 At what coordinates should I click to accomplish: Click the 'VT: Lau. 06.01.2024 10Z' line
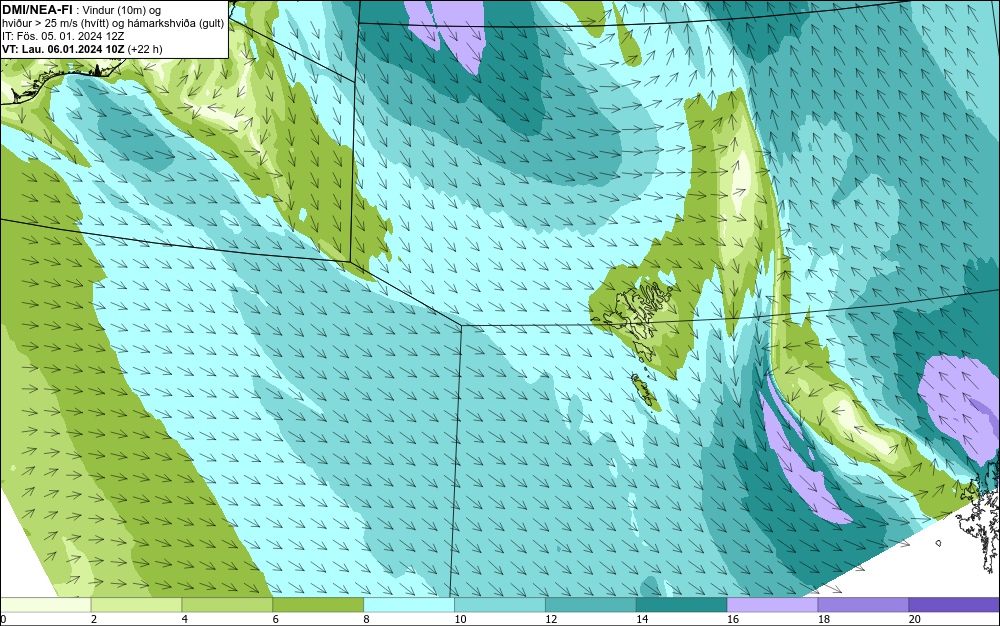(63, 49)
